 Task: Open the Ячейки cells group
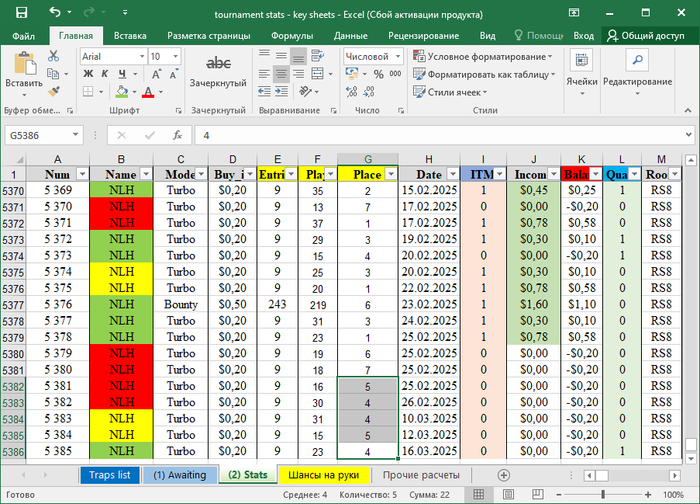pos(582,72)
